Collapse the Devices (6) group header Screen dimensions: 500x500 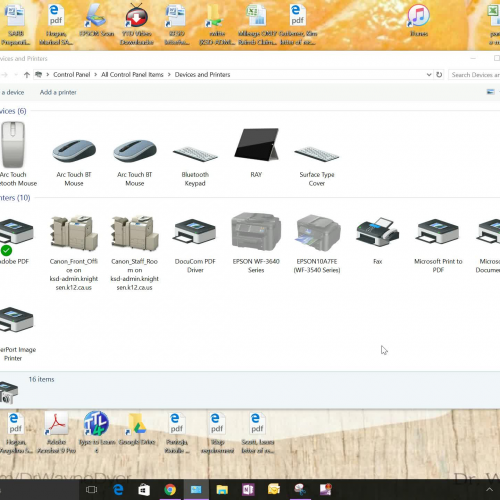click(x=13, y=111)
